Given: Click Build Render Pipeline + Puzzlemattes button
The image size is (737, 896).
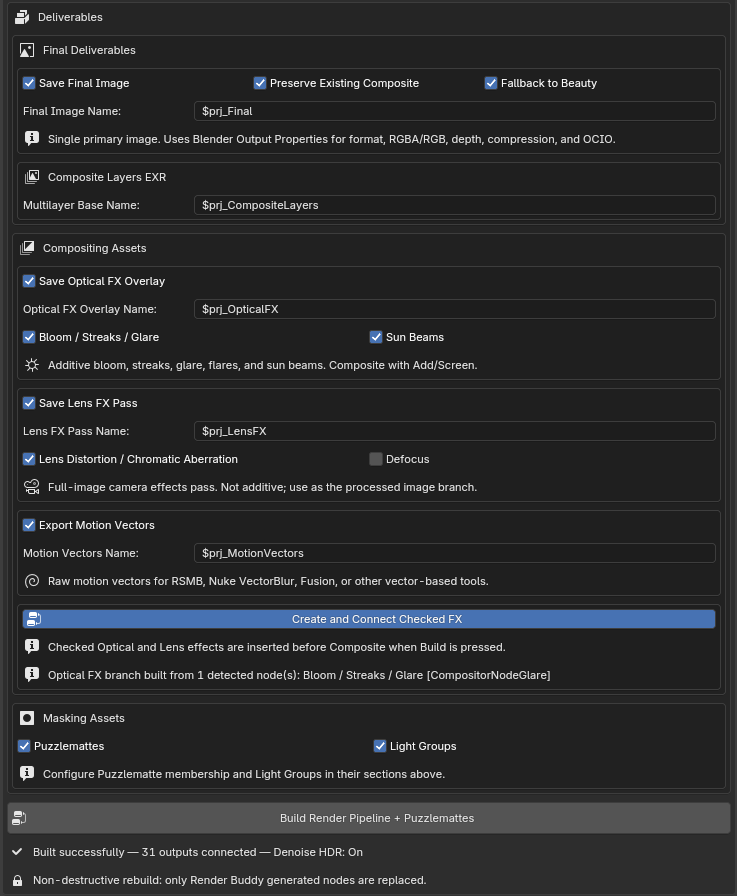Looking at the screenshot, I should click(369, 818).
